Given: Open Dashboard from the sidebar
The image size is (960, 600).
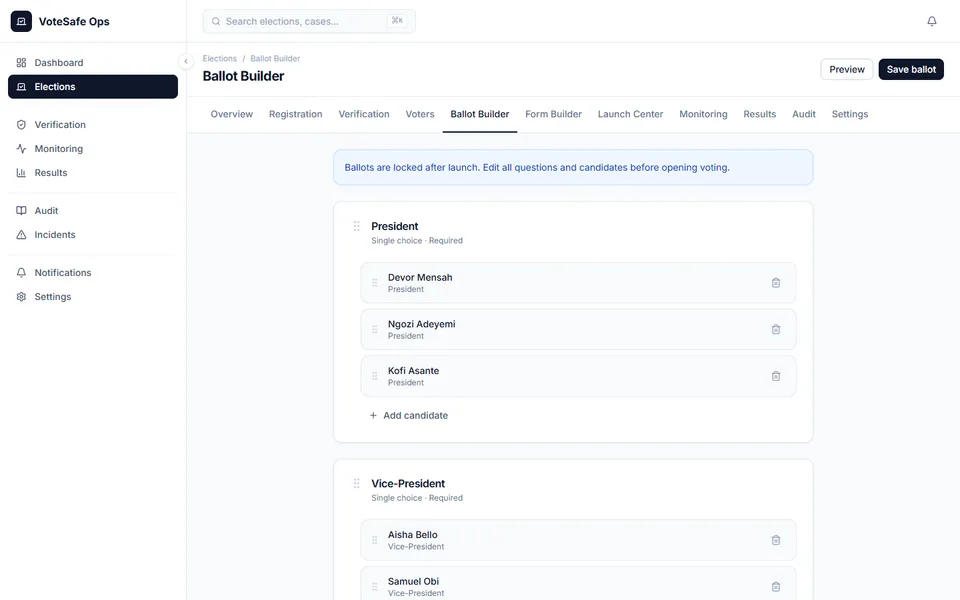Looking at the screenshot, I should [x=92, y=62].
